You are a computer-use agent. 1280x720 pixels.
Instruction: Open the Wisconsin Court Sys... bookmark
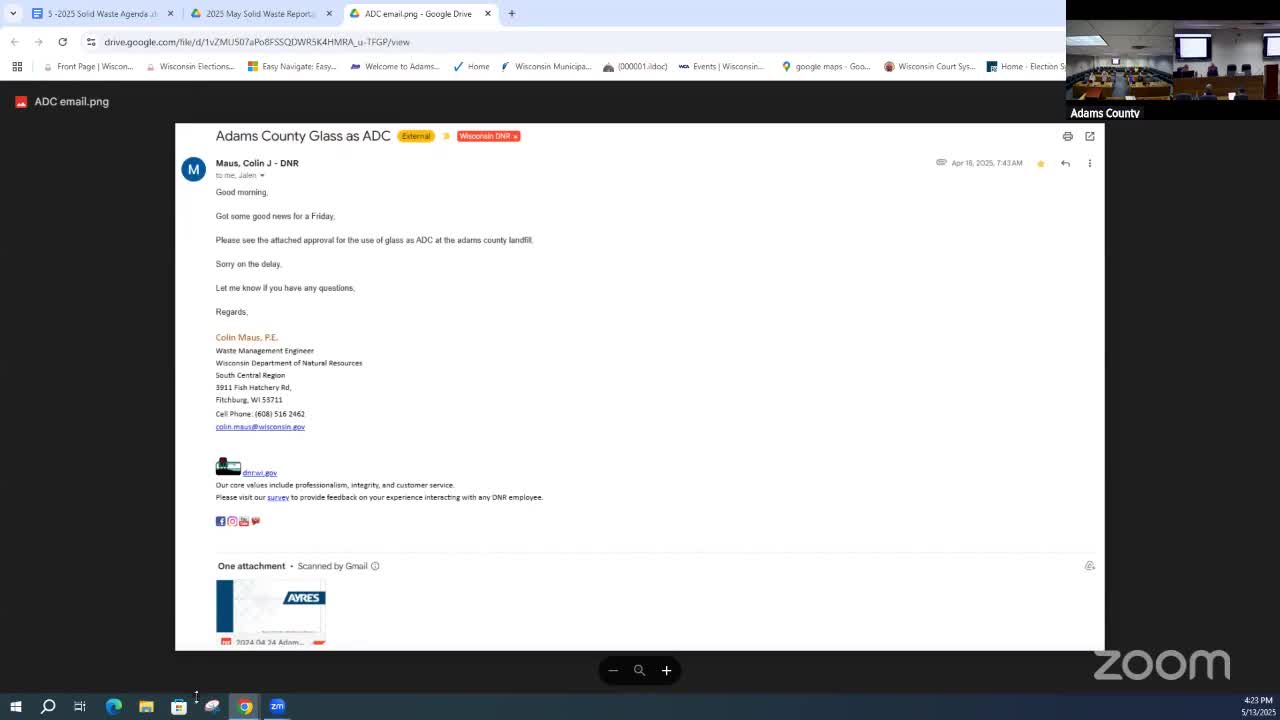[929, 67]
